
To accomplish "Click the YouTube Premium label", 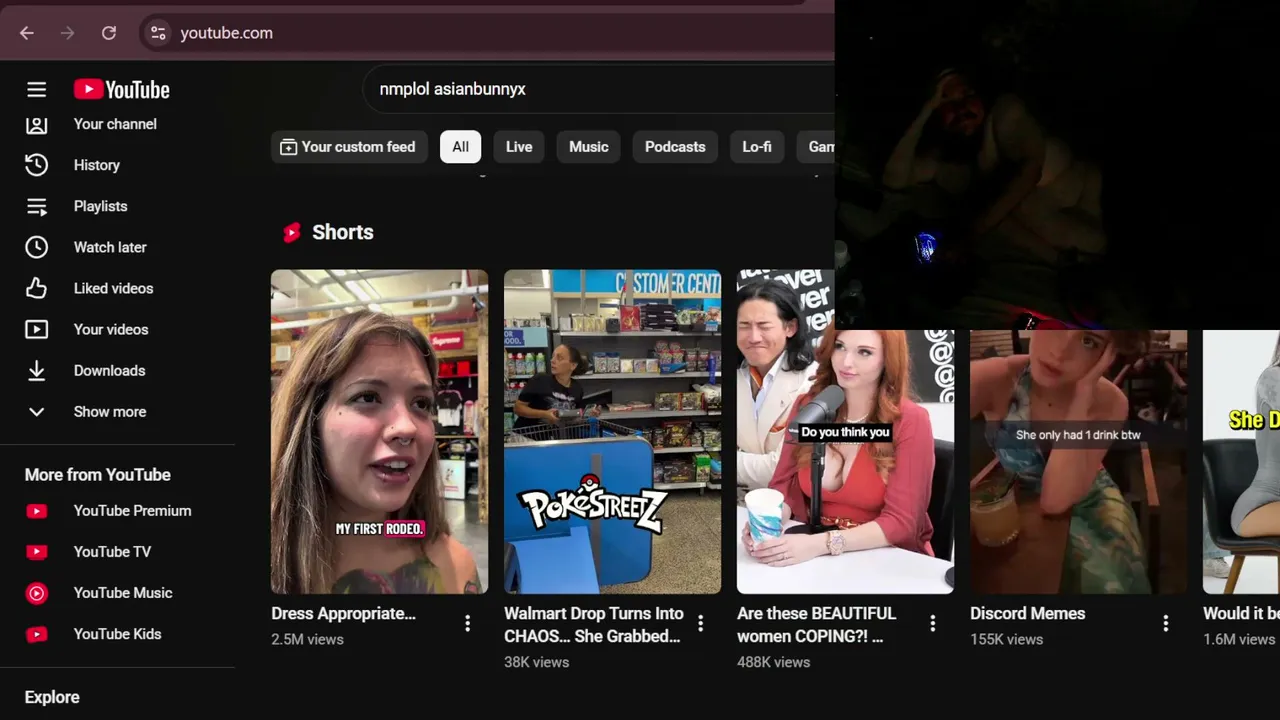I will click(133, 511).
